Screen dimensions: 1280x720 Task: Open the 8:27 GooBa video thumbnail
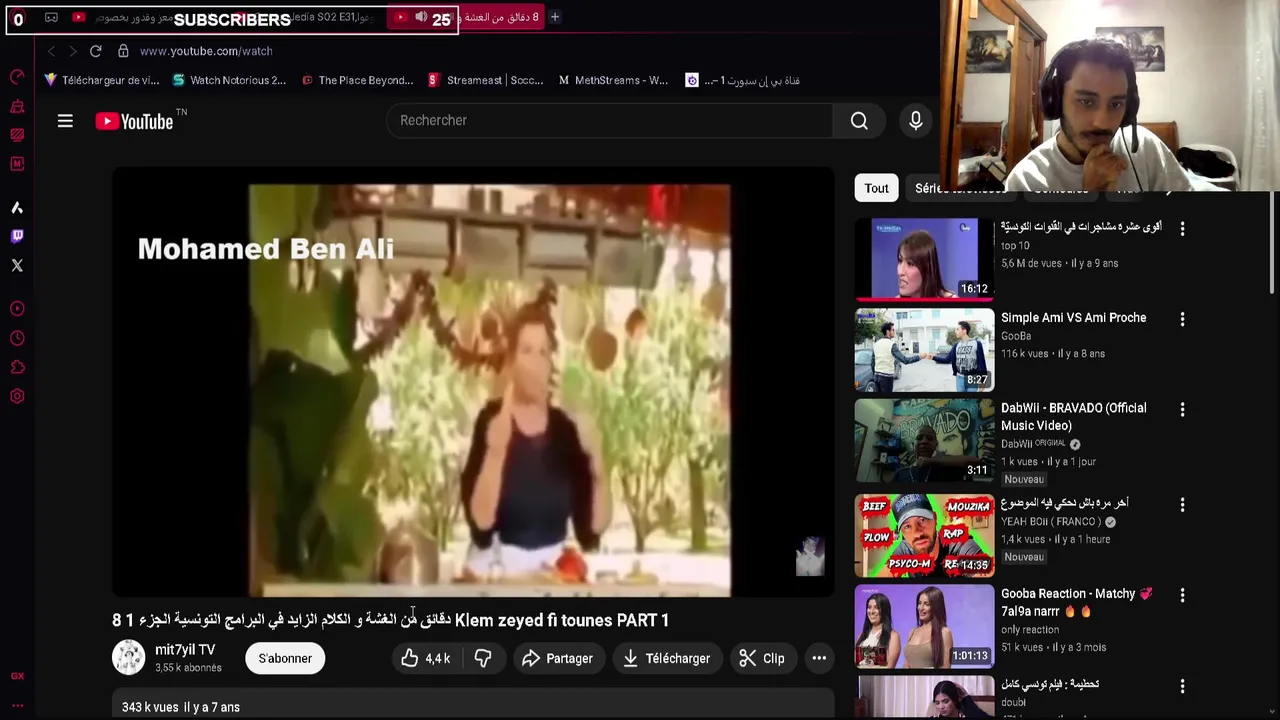pos(924,350)
